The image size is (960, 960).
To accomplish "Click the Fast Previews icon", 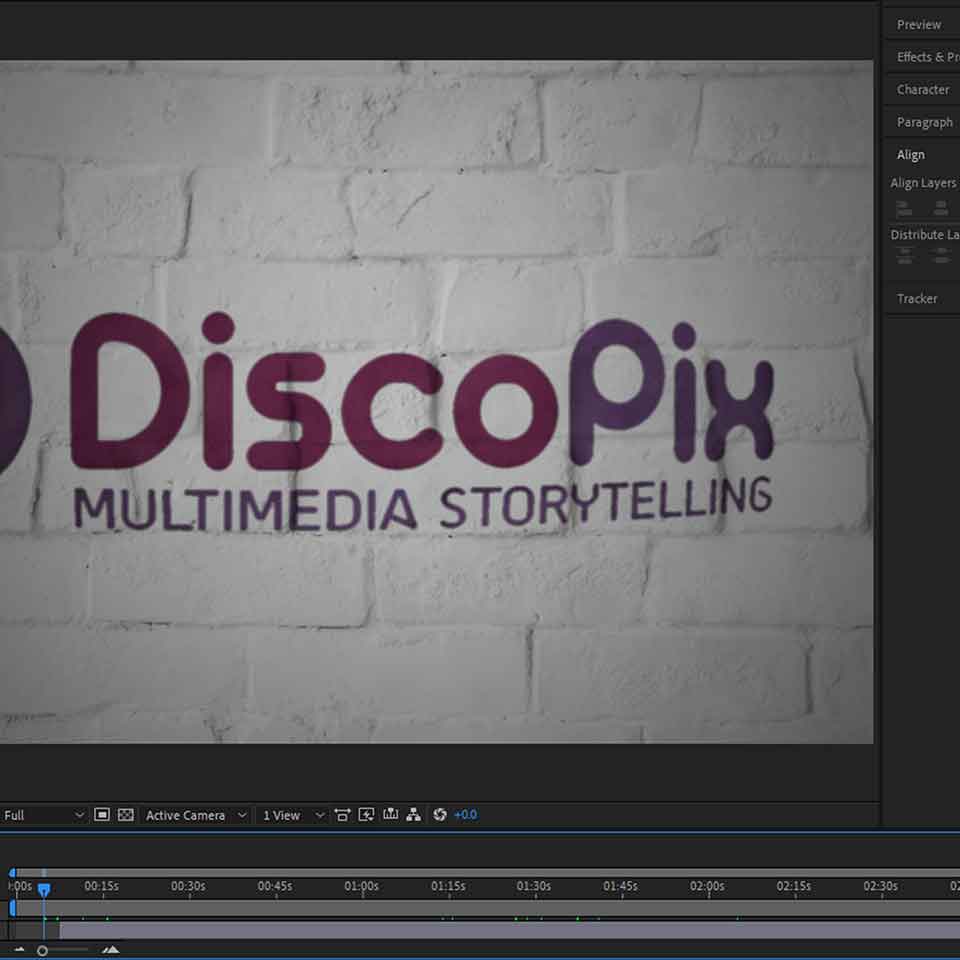I will [366, 815].
